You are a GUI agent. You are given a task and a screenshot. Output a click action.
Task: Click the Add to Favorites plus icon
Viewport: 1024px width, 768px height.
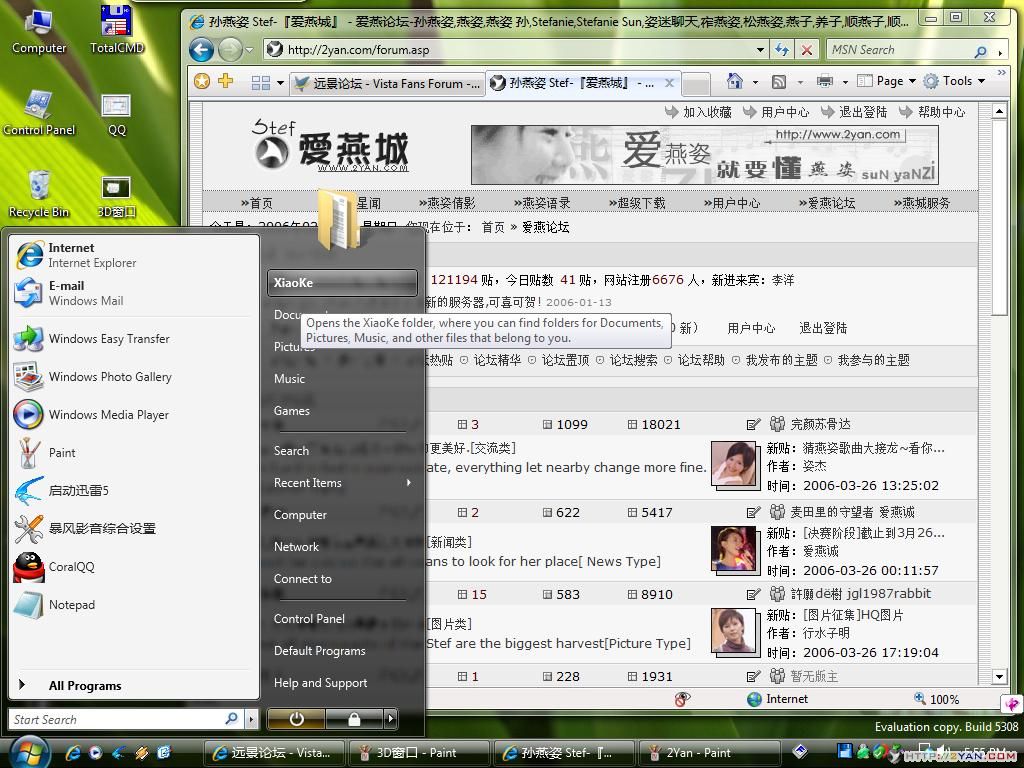[x=226, y=82]
